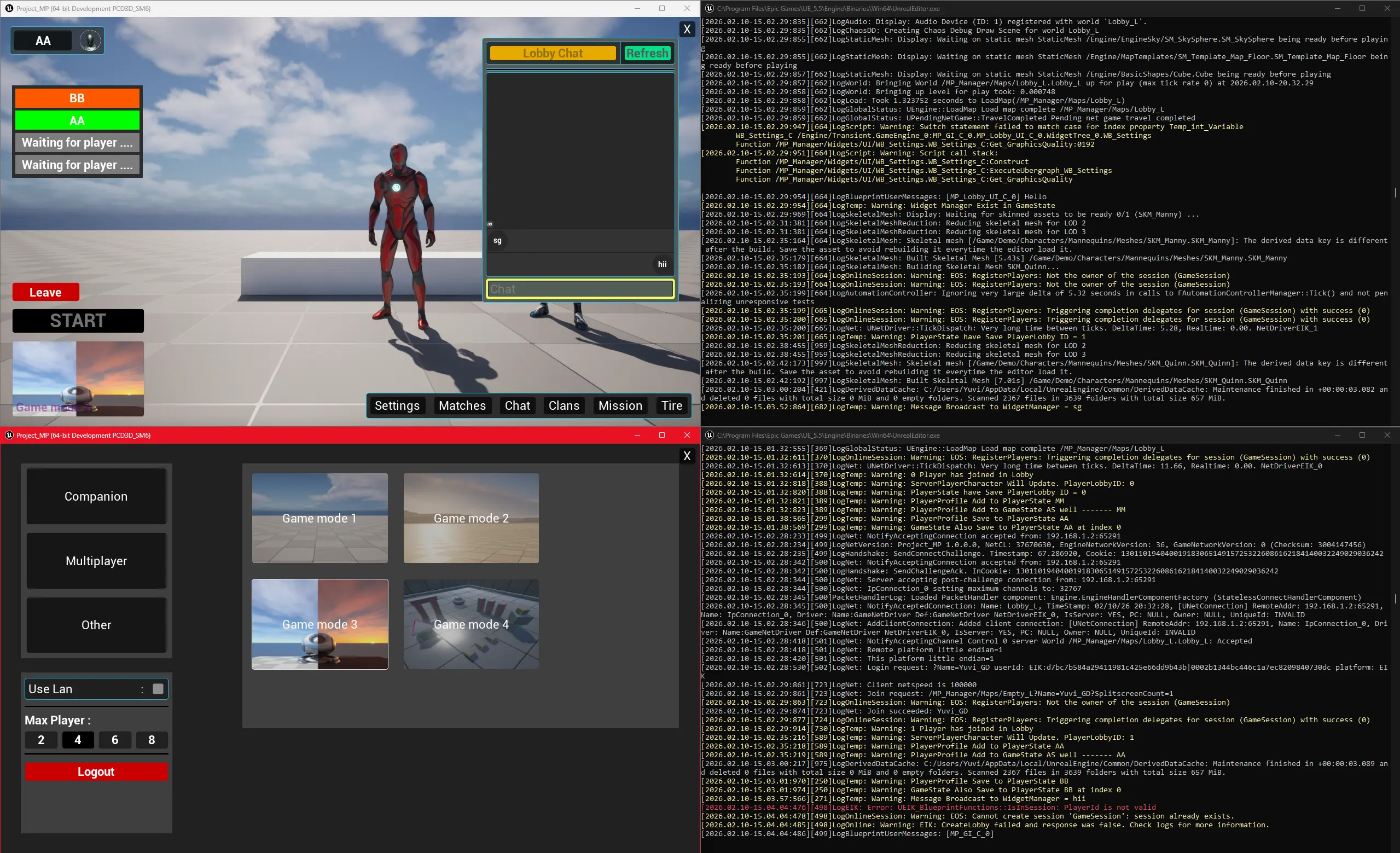Open the Settings tab in lobby

pyautogui.click(x=397, y=406)
